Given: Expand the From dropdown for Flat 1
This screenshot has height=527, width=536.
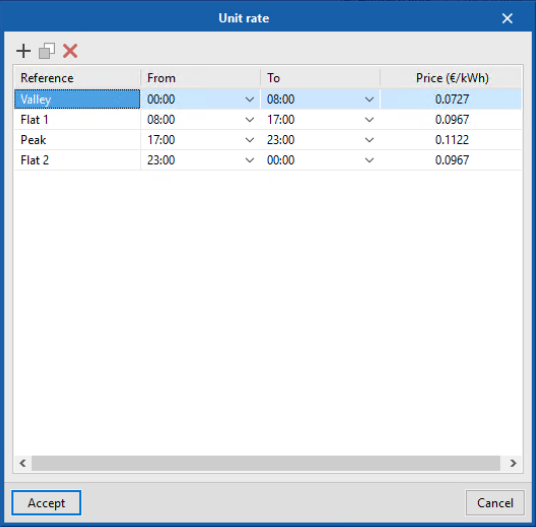Looking at the screenshot, I should (x=250, y=120).
